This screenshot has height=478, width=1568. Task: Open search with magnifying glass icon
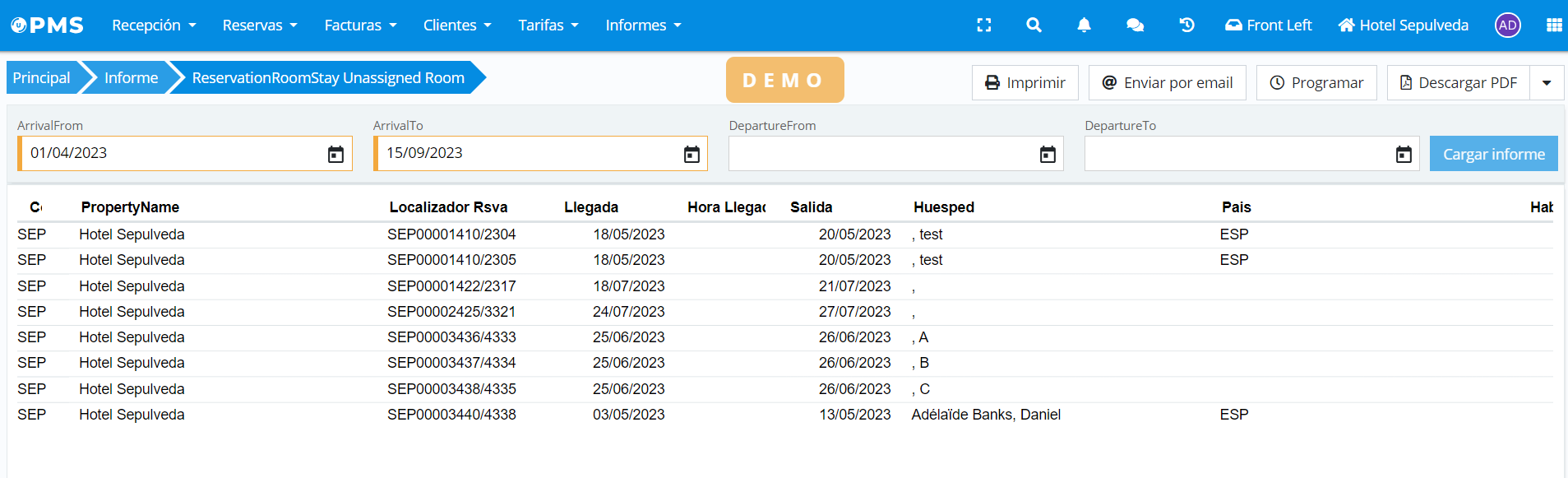pyautogui.click(x=1034, y=26)
